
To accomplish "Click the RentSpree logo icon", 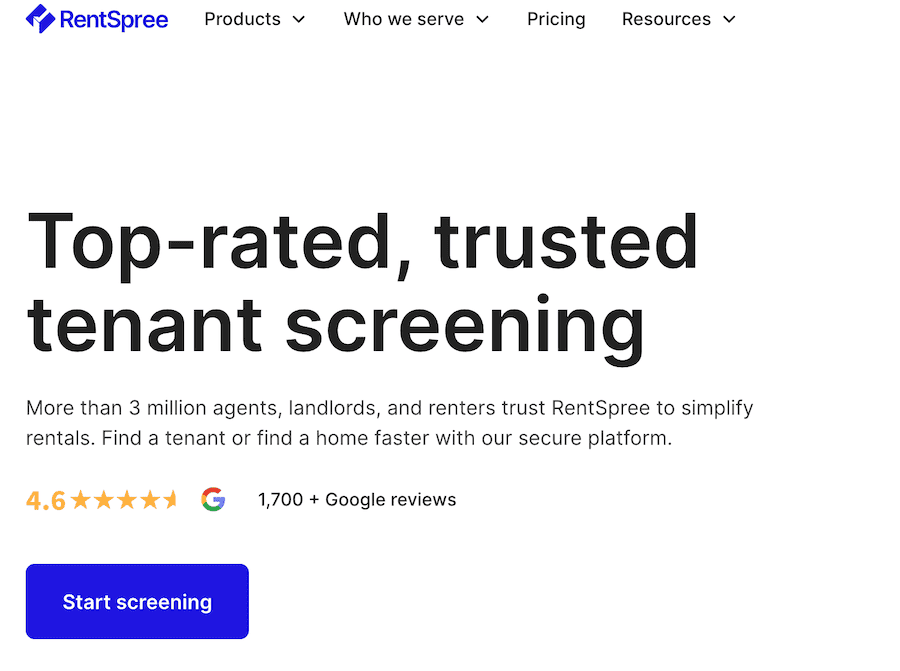I will (40, 18).
